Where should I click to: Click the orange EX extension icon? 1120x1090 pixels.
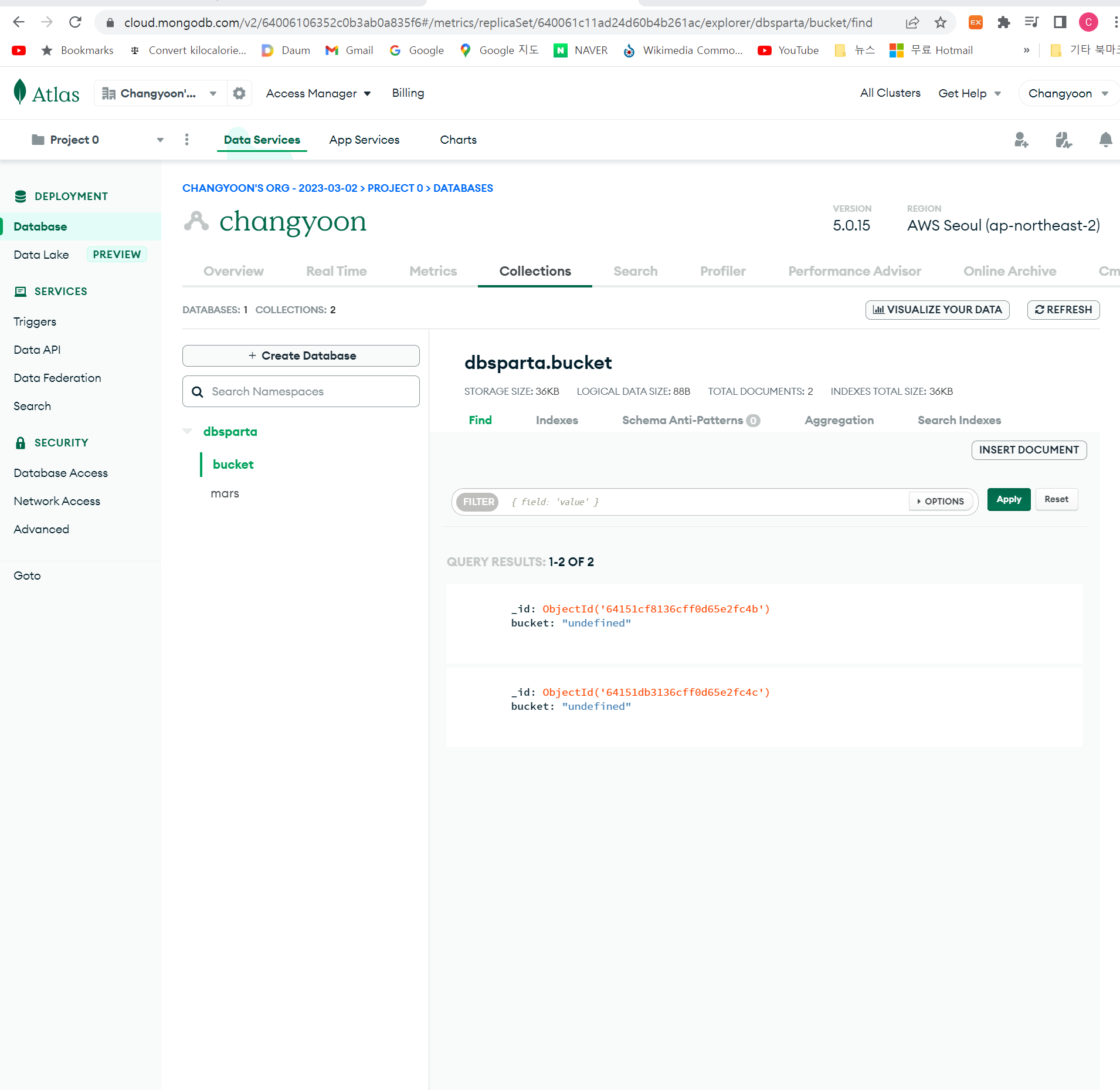pos(976,22)
